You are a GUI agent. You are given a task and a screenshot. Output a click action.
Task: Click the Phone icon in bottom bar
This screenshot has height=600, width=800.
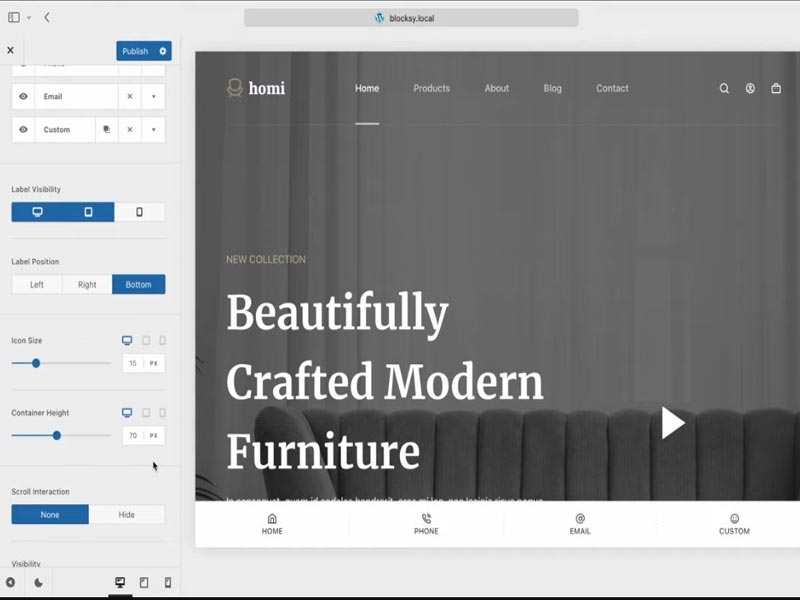[x=426, y=519]
